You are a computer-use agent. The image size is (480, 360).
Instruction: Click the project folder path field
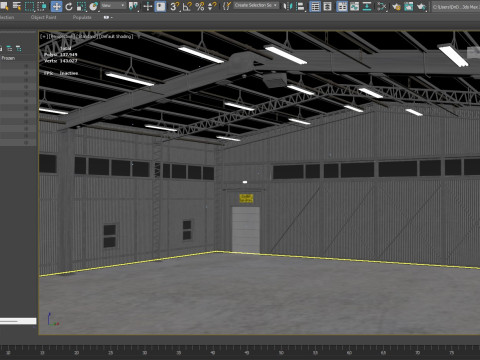pos(456,6)
